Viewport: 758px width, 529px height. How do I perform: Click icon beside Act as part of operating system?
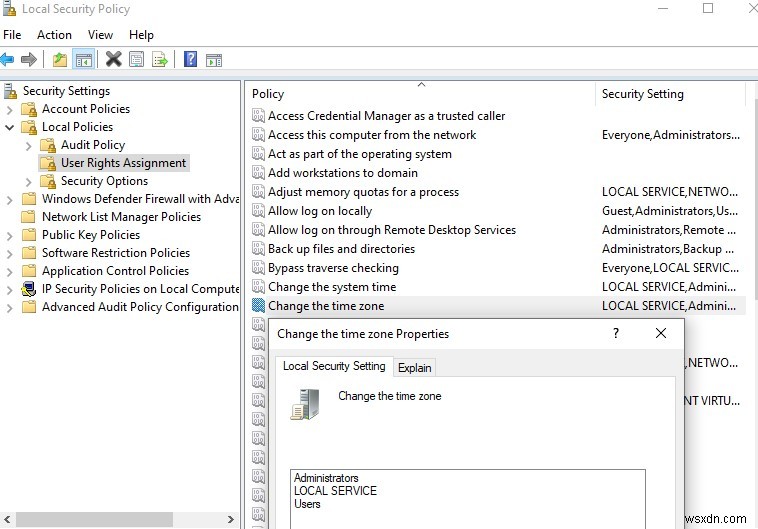(x=259, y=154)
